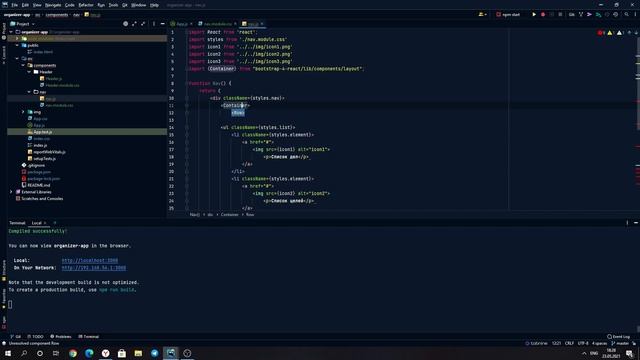The width and height of the screenshot is (640, 360).
Task: Click UTF-8 encoding in status bar
Action: (x=583, y=343)
